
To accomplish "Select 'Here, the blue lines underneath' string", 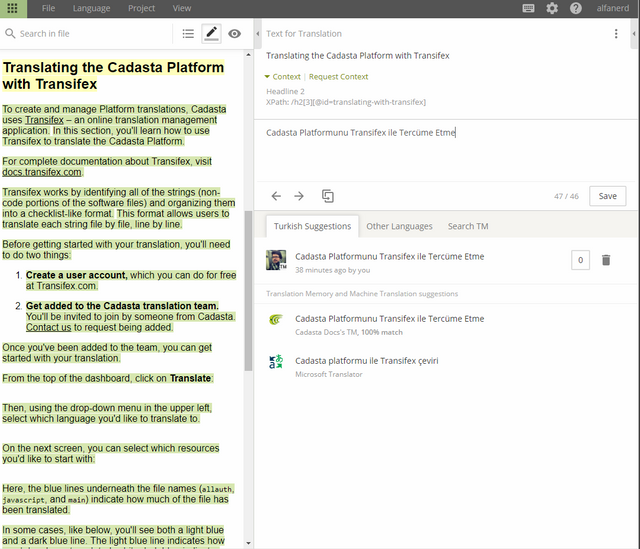I will (x=118, y=499).
